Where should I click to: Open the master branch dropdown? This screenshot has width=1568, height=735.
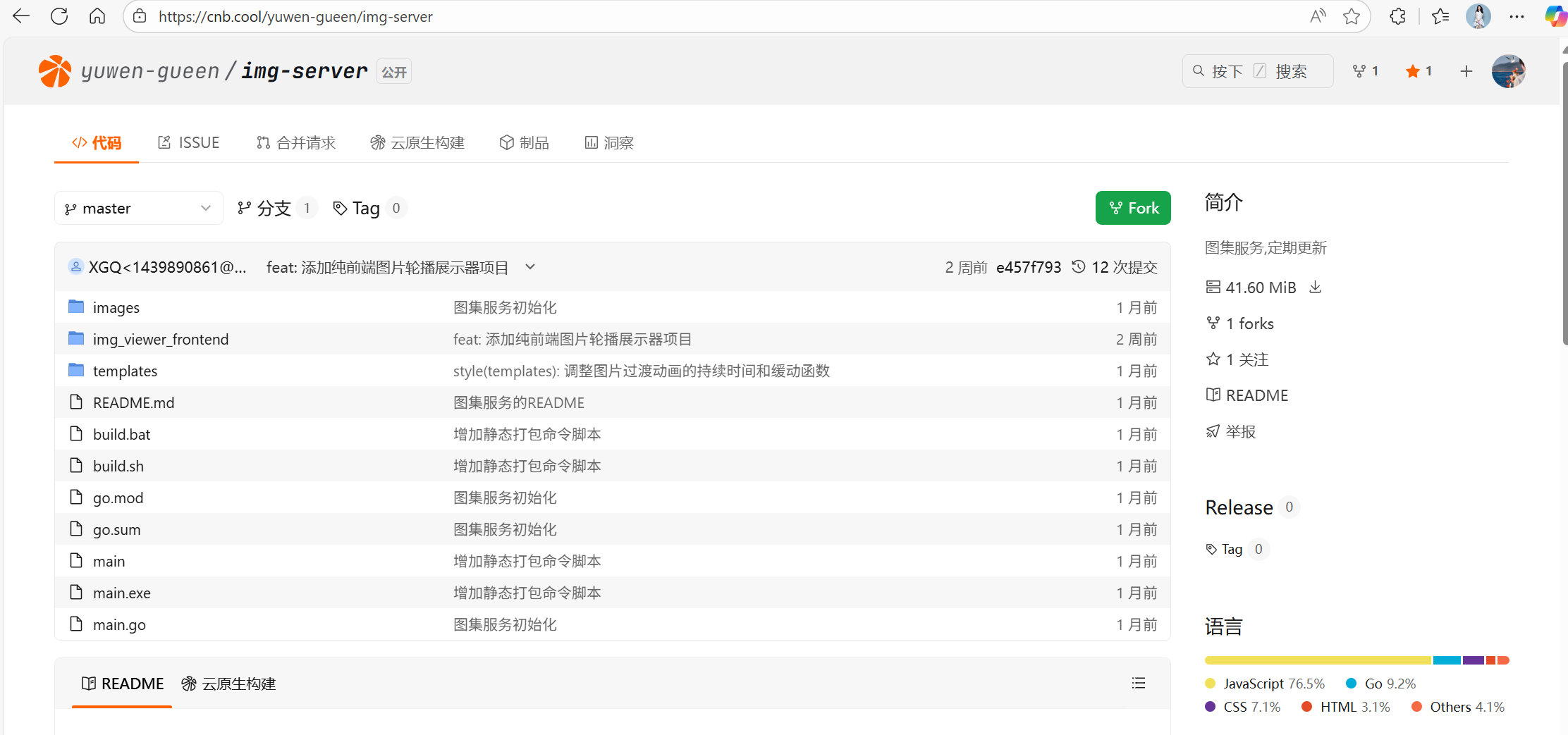(138, 208)
